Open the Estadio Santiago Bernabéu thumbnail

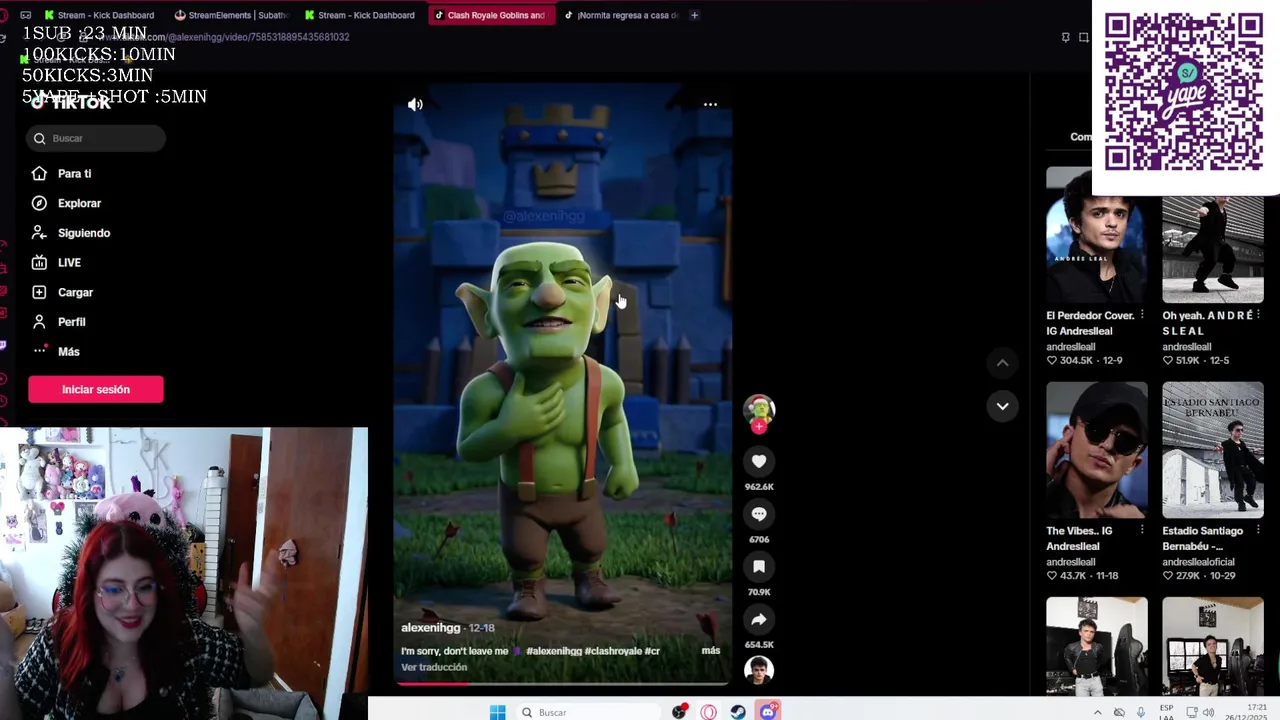click(1213, 450)
